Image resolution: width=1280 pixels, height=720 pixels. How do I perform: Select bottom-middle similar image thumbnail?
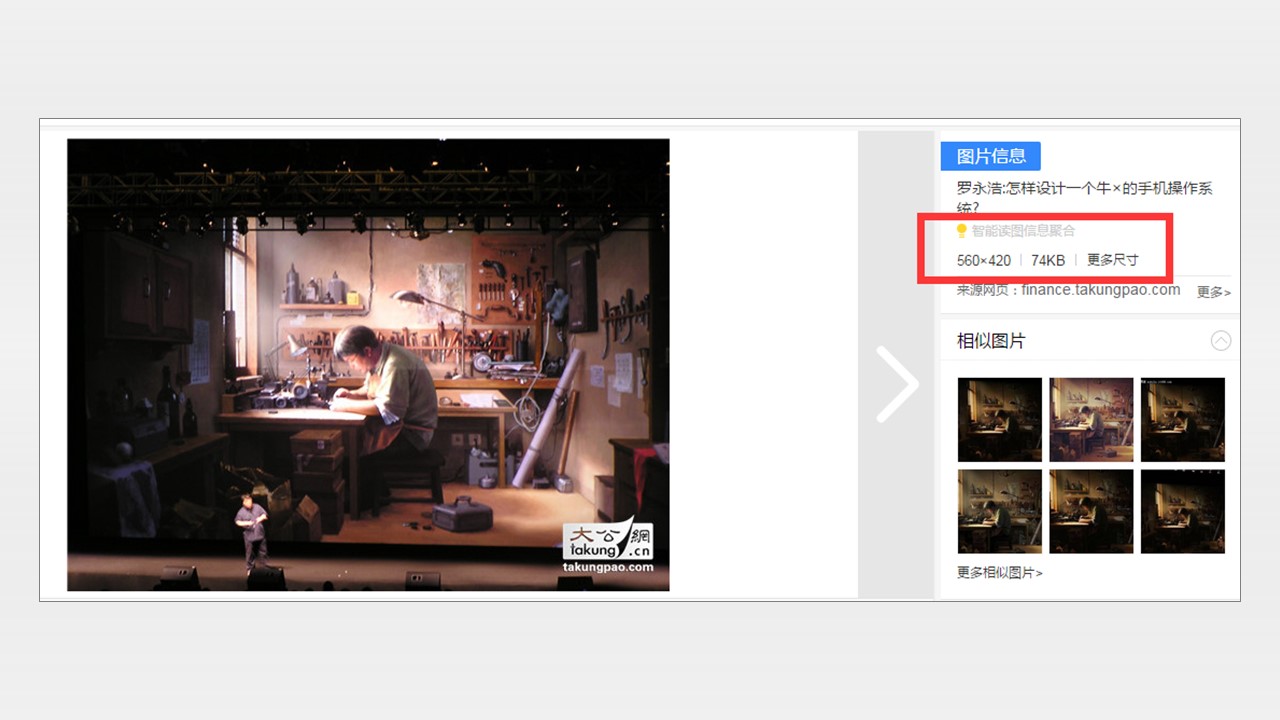pos(1091,511)
